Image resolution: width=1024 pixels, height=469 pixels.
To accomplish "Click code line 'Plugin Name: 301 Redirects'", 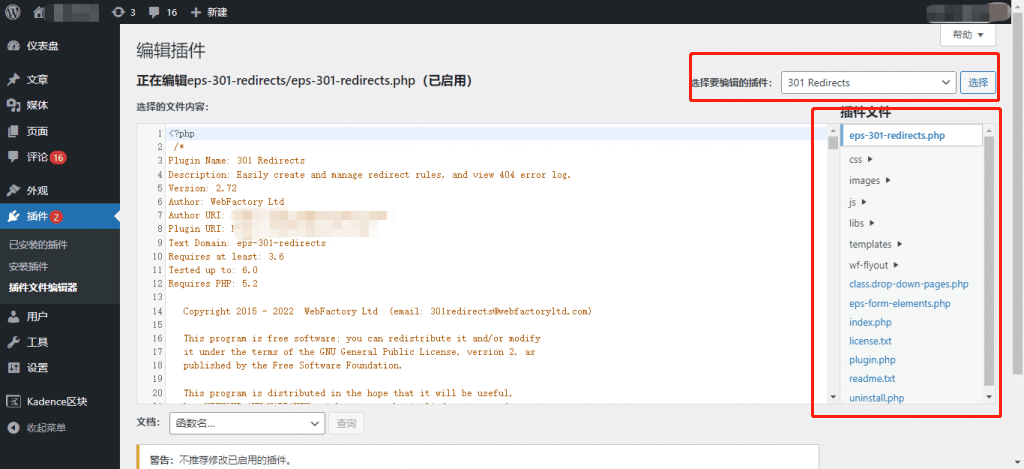I will click(x=236, y=160).
